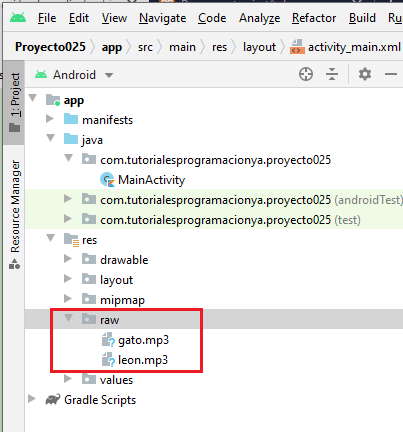Image resolution: width=403 pixels, height=432 pixels.
Task: Collapse the raw folder
Action: [x=68, y=318]
